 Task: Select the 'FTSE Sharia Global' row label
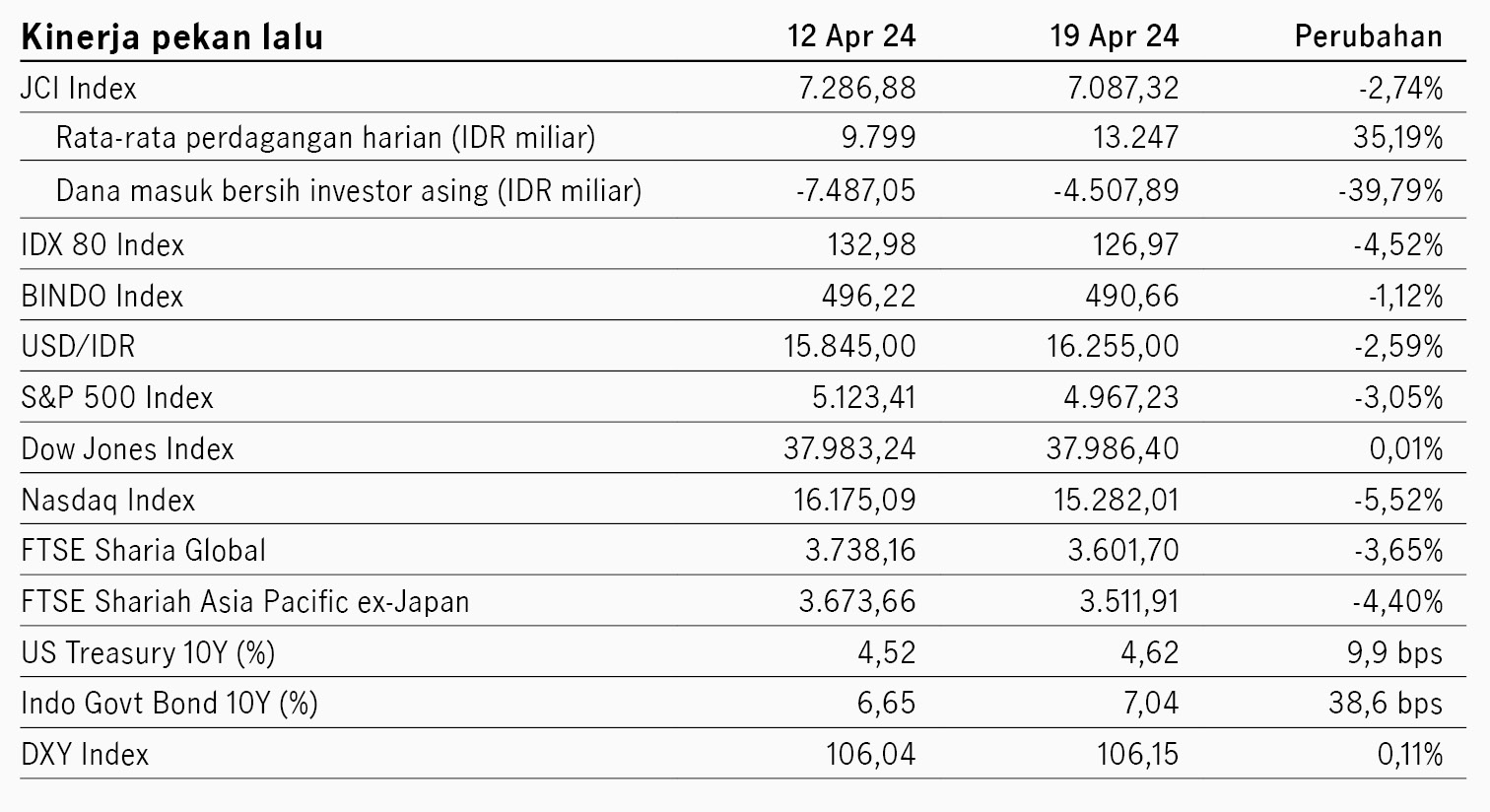pos(144,551)
